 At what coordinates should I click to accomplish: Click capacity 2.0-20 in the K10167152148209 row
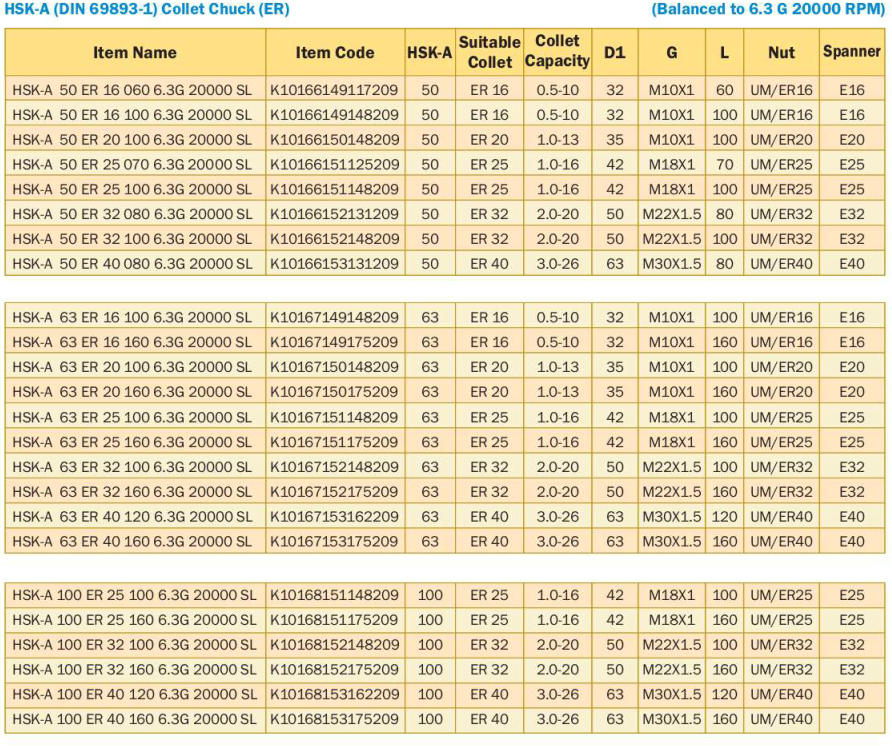[557, 467]
